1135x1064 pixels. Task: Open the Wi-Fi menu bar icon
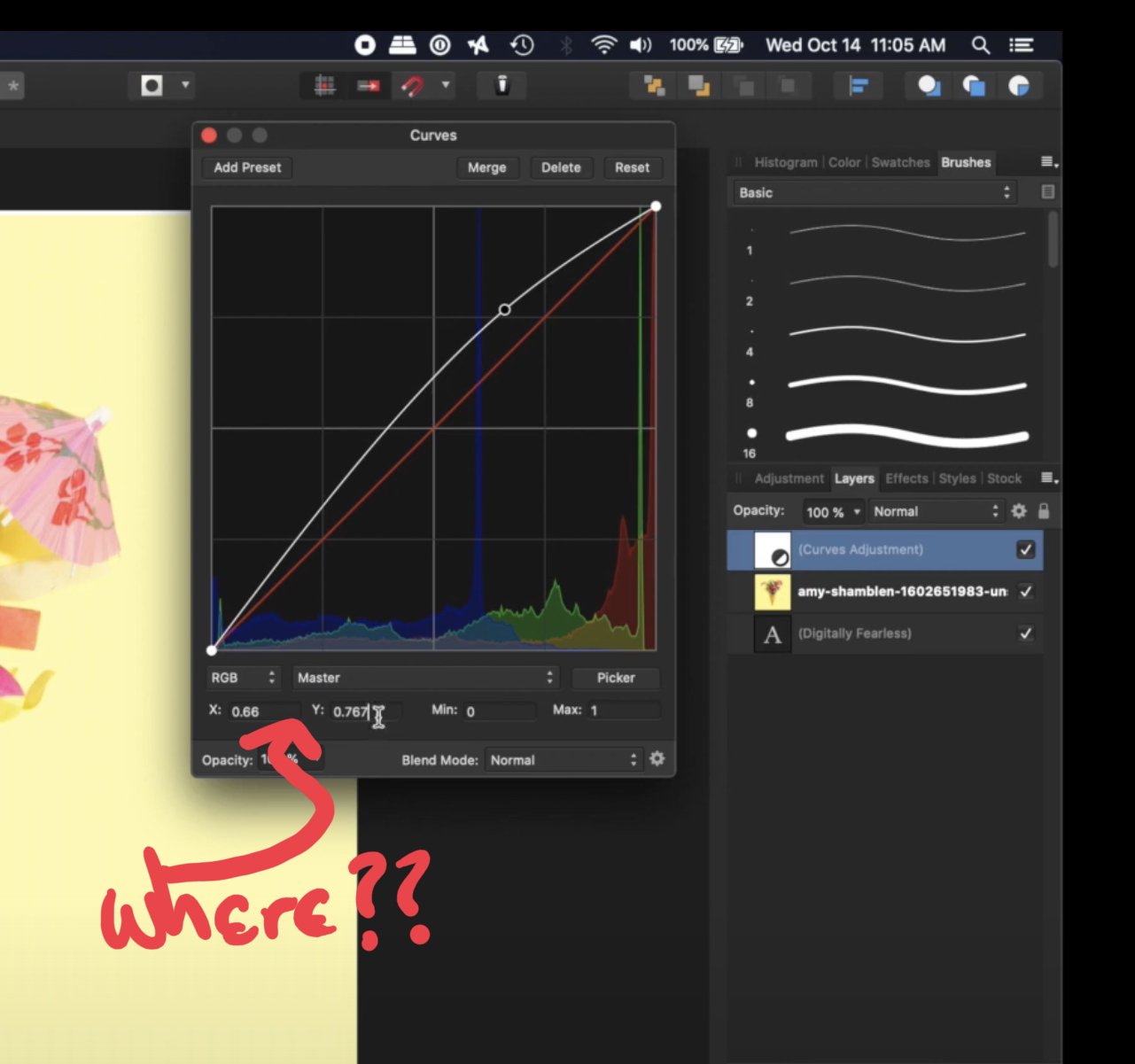(x=603, y=44)
